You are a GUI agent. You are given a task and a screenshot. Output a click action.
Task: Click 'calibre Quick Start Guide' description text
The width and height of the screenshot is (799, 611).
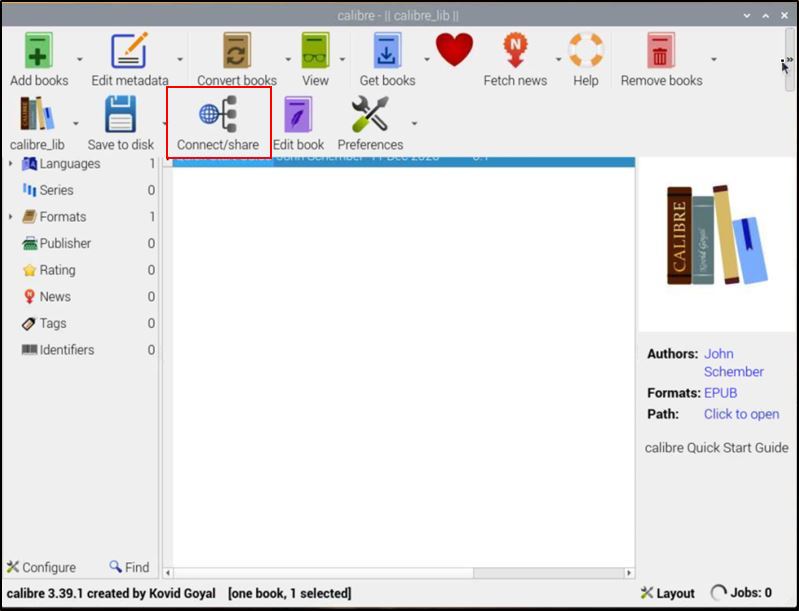pyautogui.click(x=716, y=448)
